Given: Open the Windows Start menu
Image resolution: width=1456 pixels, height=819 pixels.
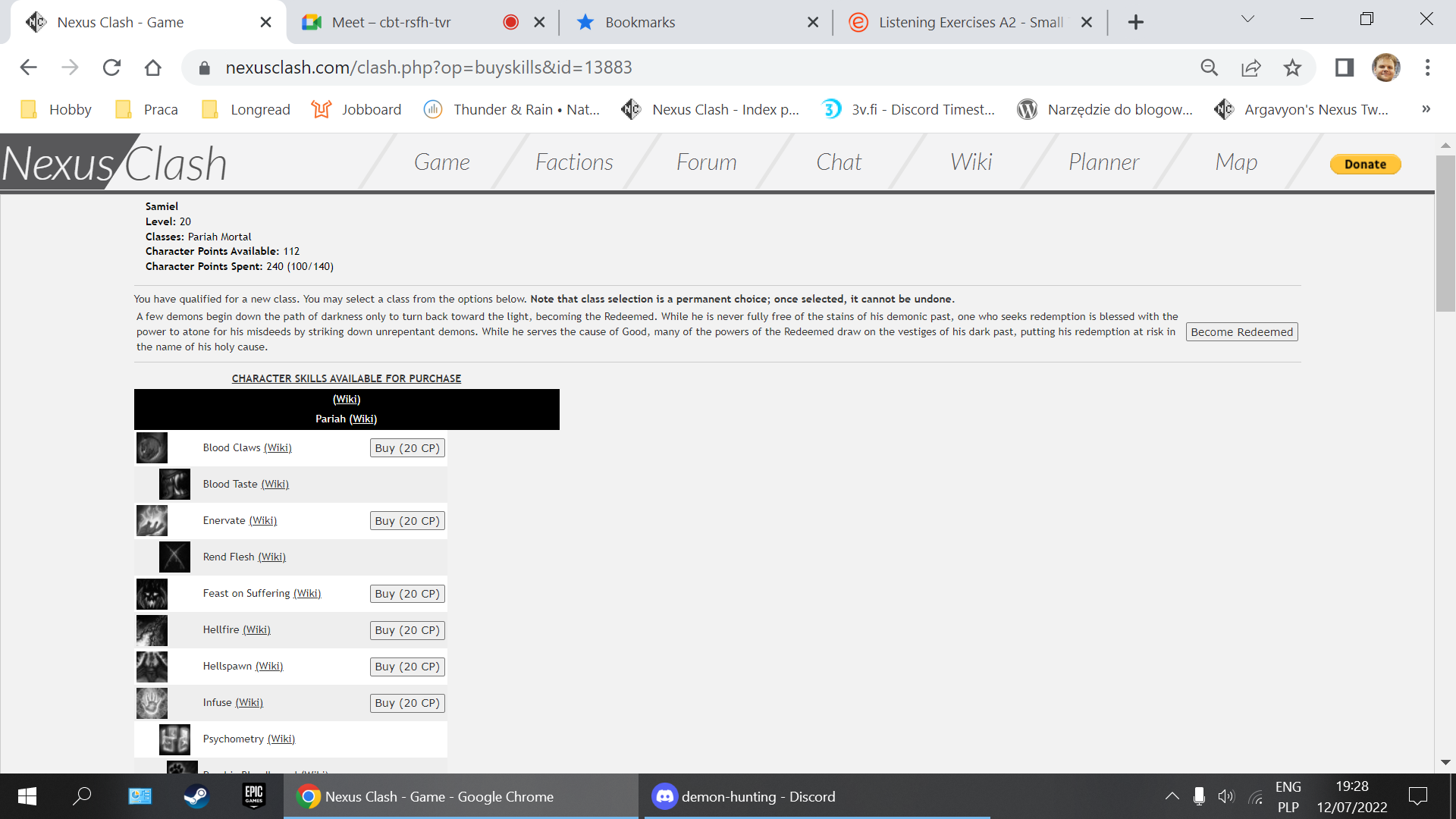Looking at the screenshot, I should point(27,796).
